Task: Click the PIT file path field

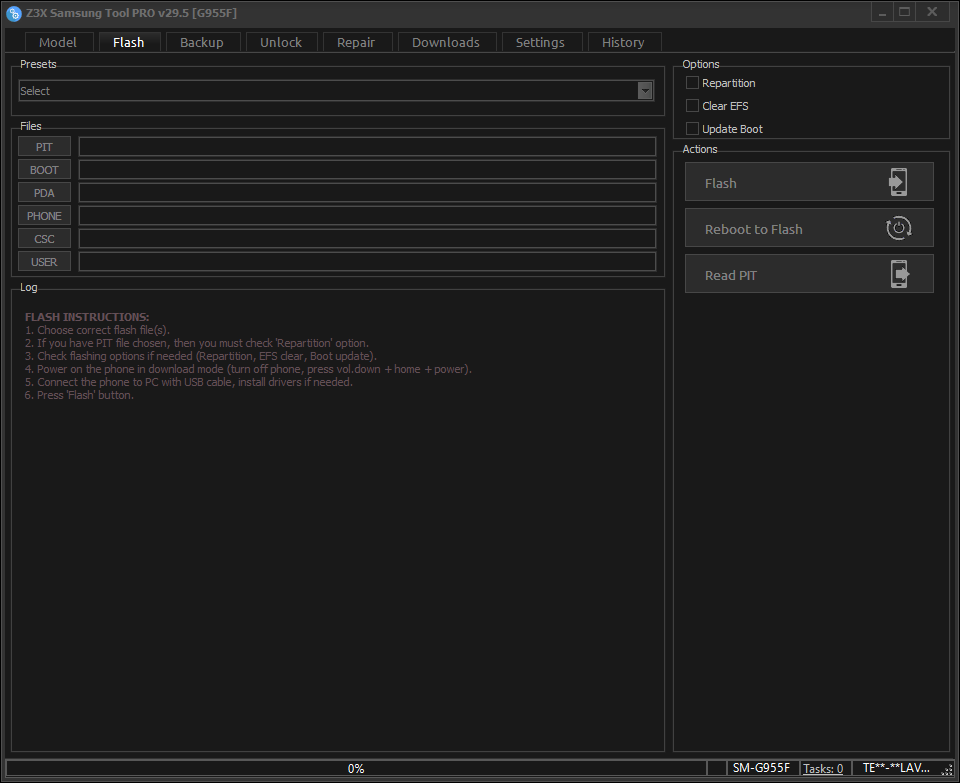Action: click(367, 147)
